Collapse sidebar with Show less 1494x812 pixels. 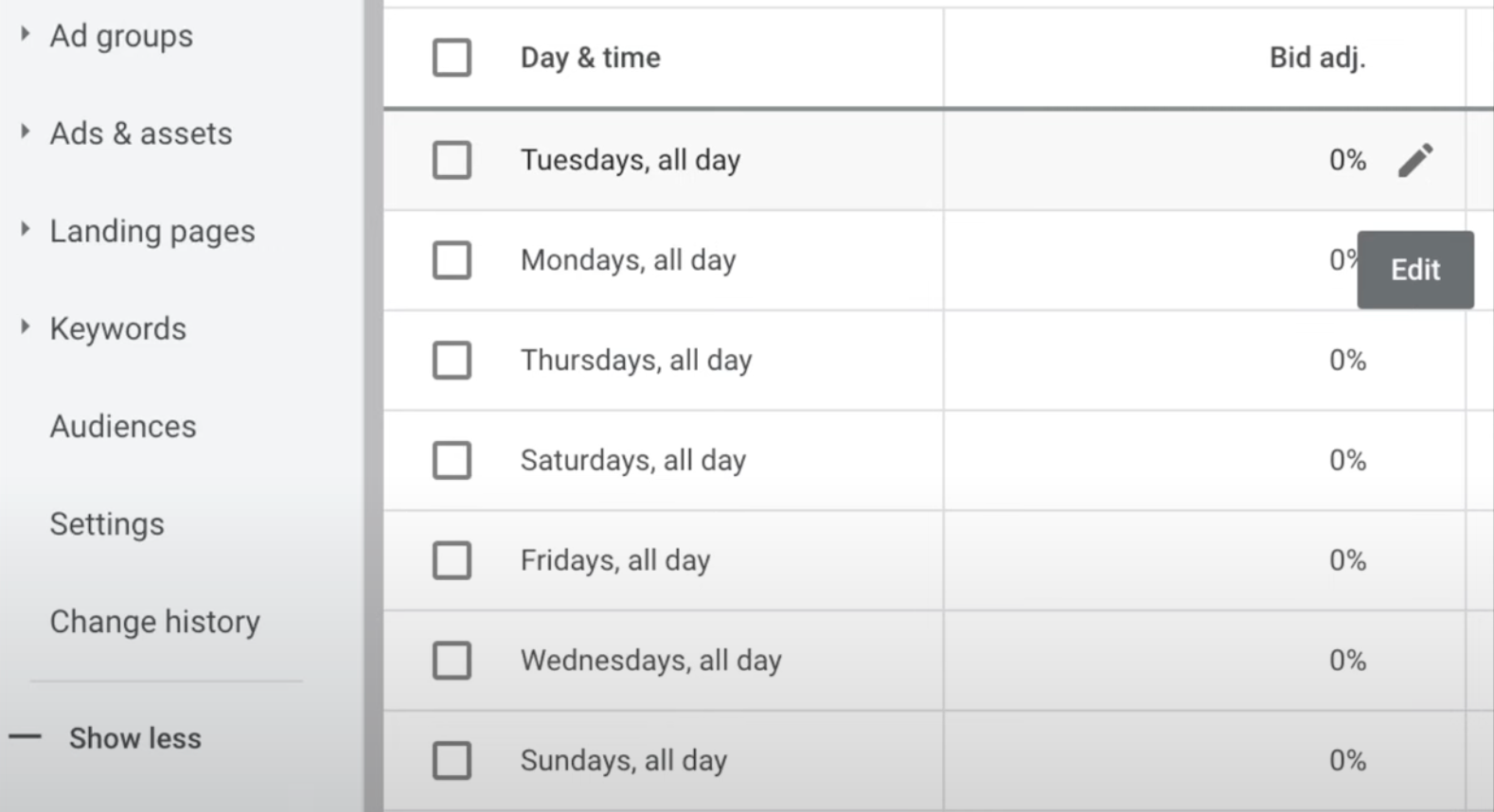134,738
